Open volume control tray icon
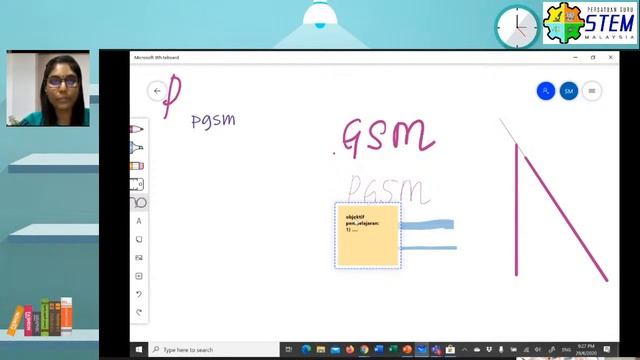The image size is (640, 360). [538, 350]
